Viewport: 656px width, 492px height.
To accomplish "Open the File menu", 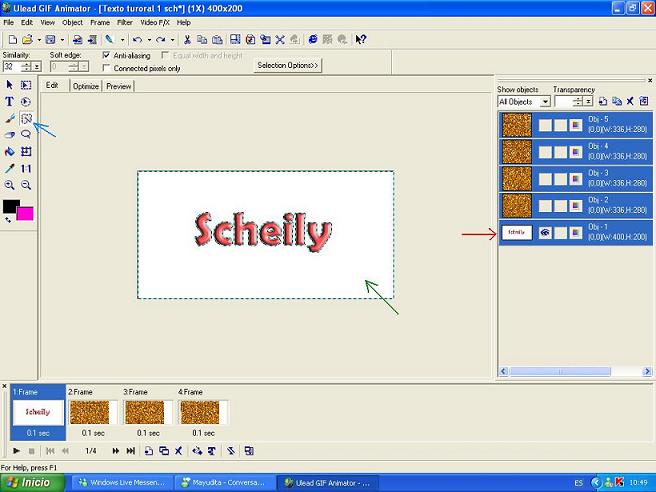I will [x=8, y=23].
